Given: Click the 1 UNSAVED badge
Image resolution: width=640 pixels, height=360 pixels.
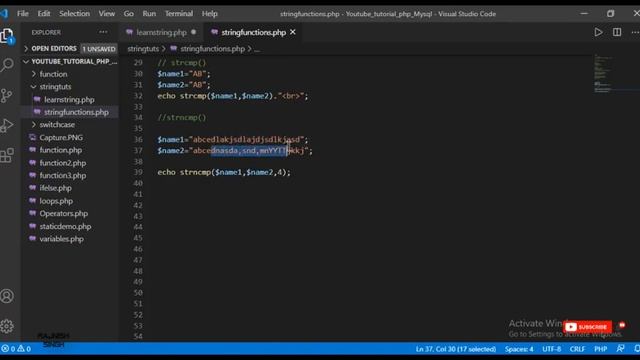Looking at the screenshot, I should click(x=99, y=49).
